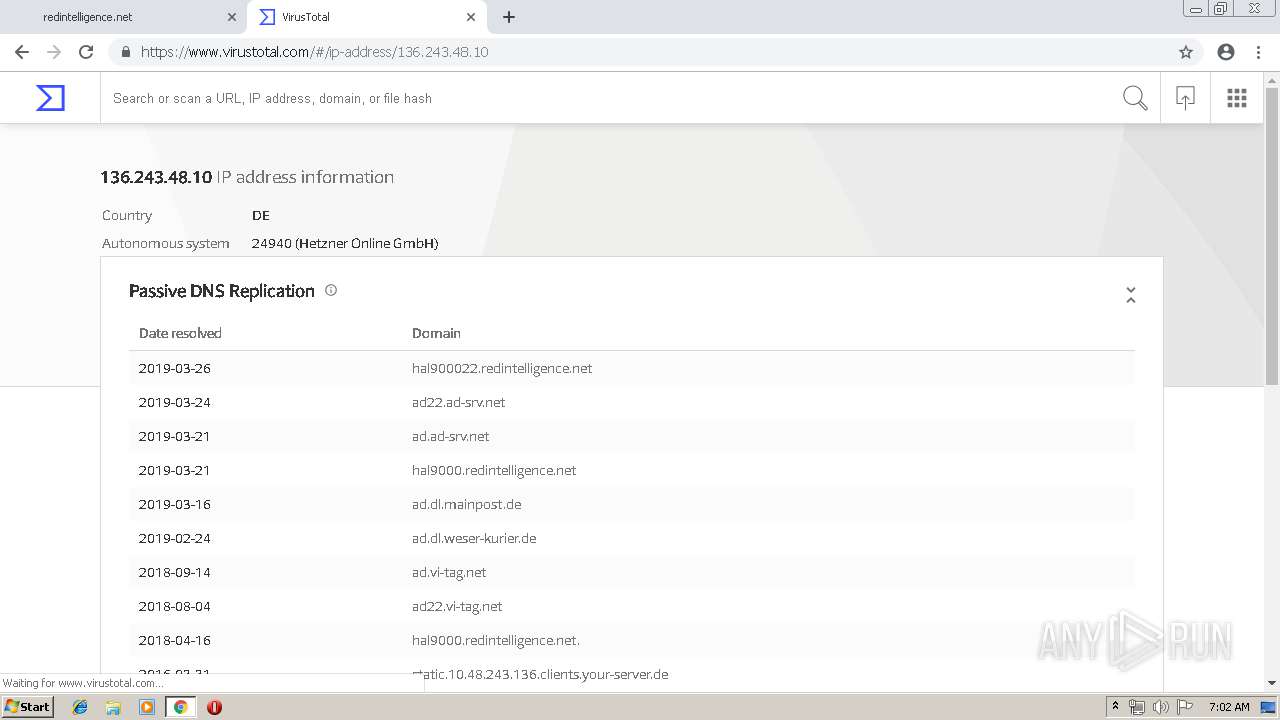
Task: Click the Domain column header
Action: 436,333
